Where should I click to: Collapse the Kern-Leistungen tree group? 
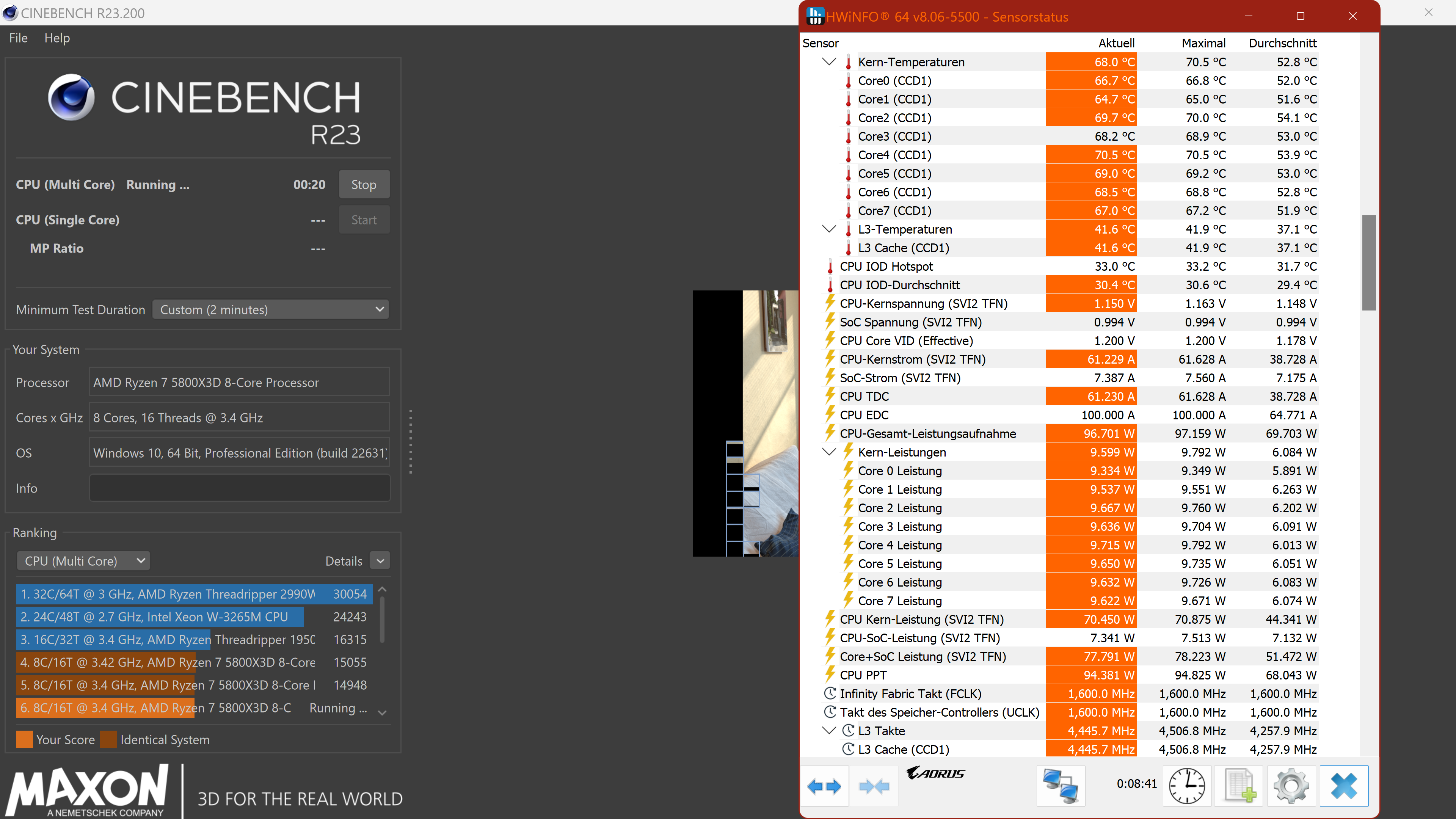pyautogui.click(x=828, y=452)
